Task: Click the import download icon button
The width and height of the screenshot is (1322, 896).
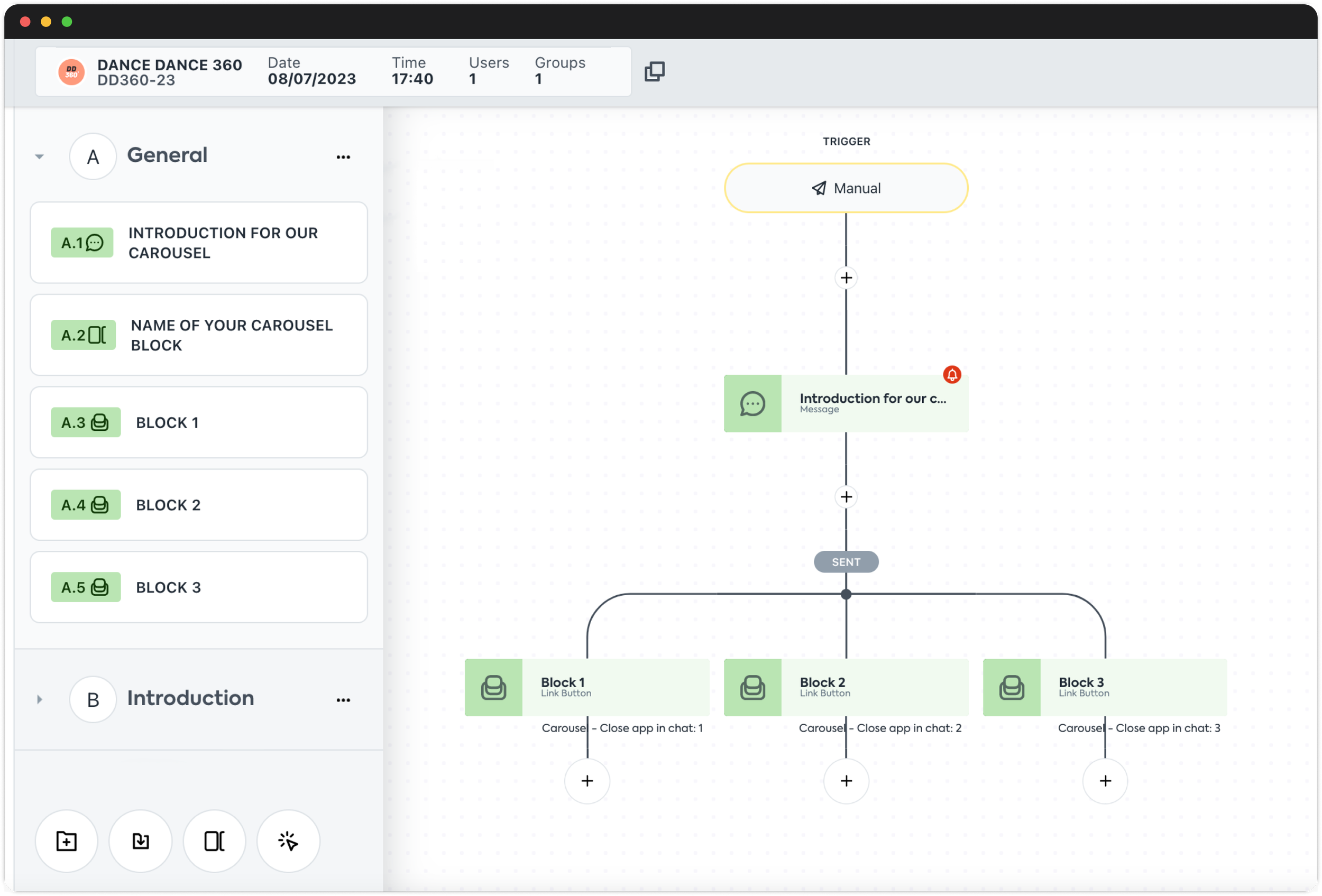Action: (x=141, y=842)
